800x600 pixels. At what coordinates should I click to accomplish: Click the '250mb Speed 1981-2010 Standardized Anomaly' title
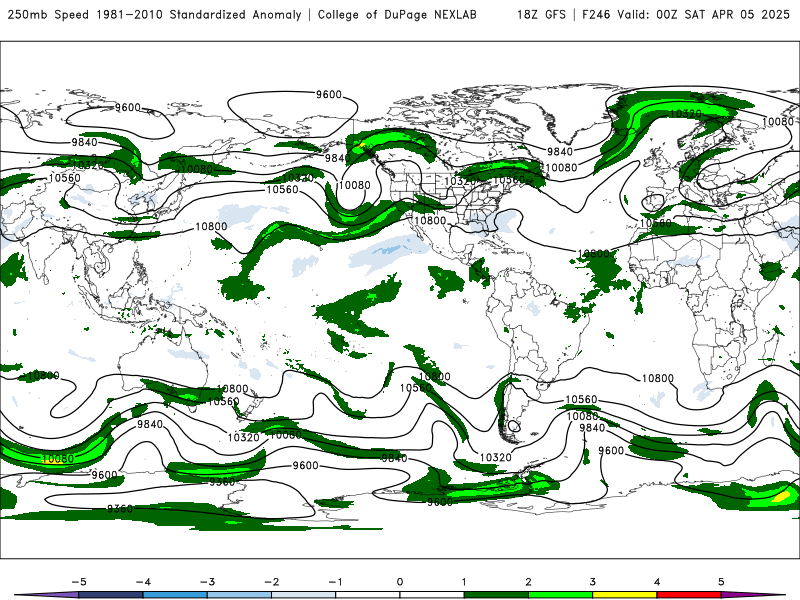point(155,14)
